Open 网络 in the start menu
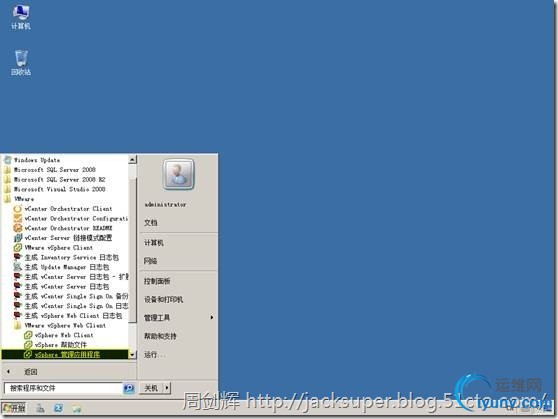Viewport: 558px width, 419px height. click(151, 261)
